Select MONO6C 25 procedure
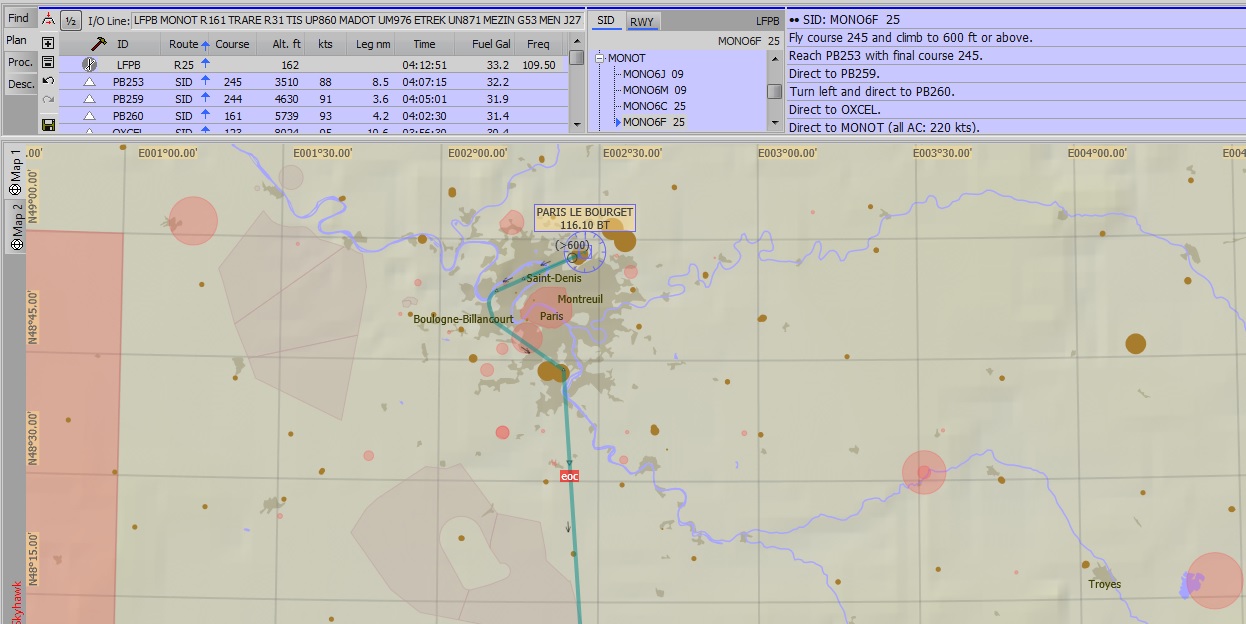This screenshot has height=624, width=1246. [654, 106]
